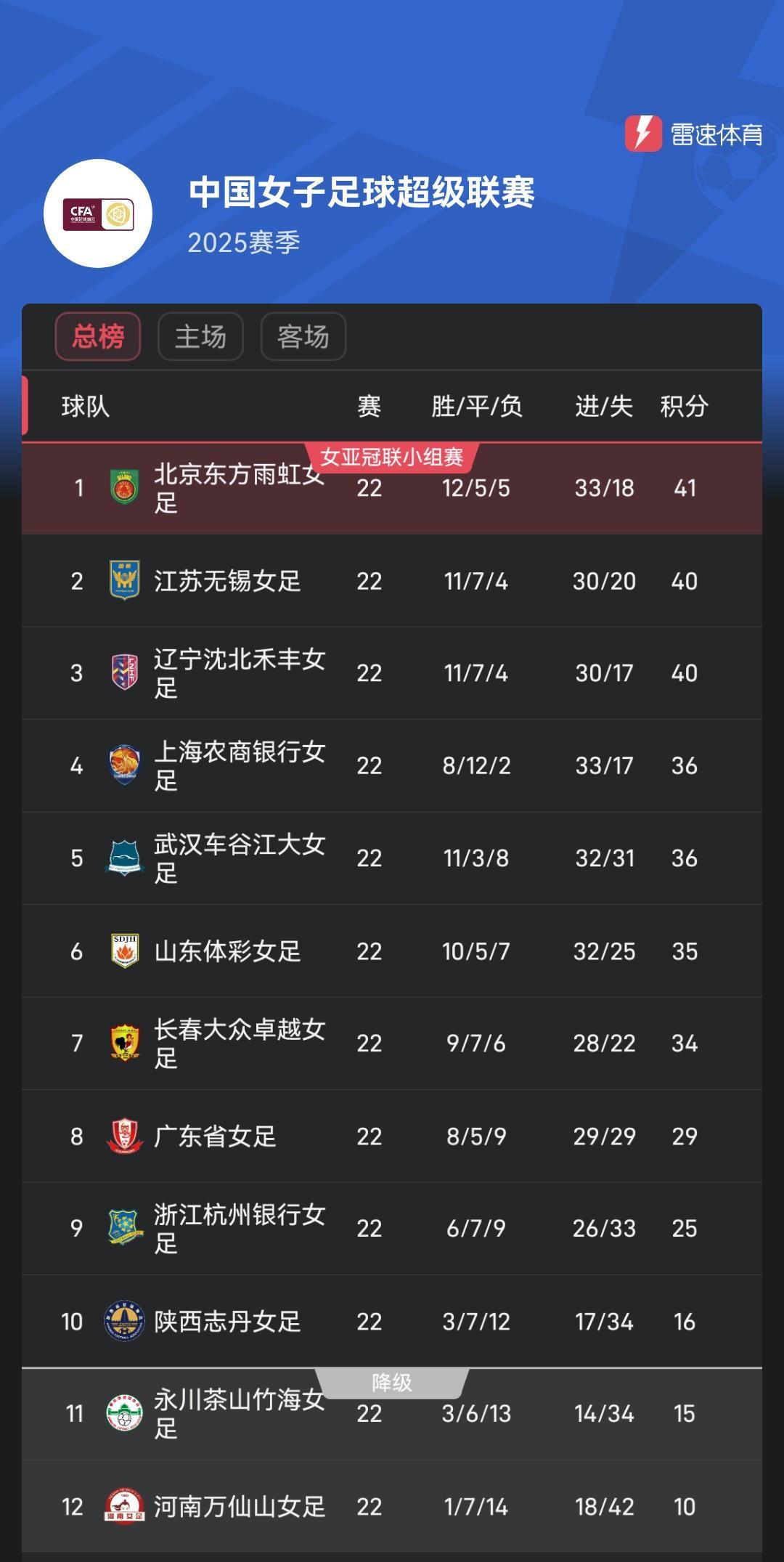Click the 雷速体育 lightning logo icon
Image resolution: width=784 pixels, height=1562 pixels.
click(x=643, y=134)
